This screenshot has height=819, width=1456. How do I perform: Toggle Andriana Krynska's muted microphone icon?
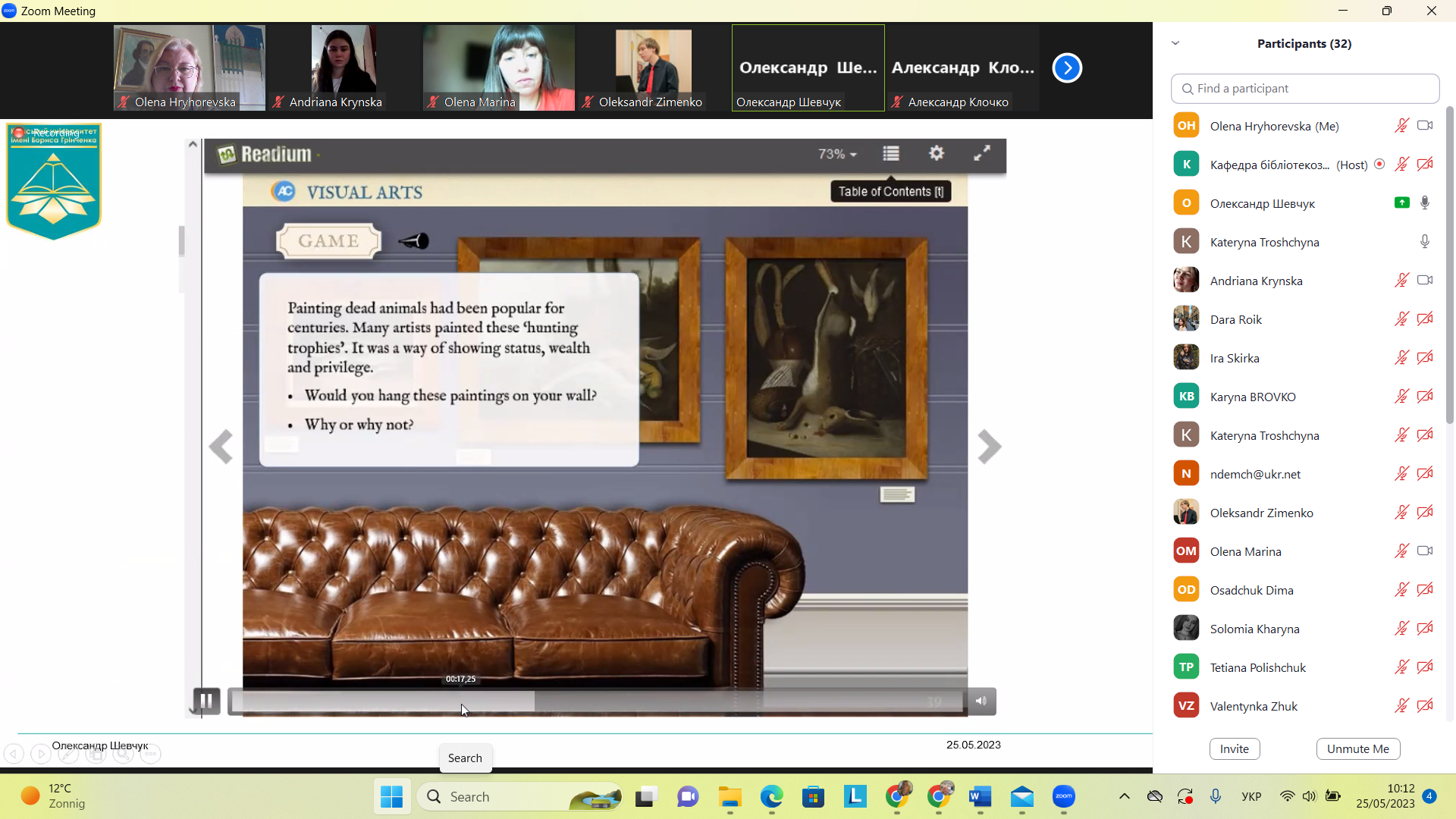click(x=1401, y=281)
